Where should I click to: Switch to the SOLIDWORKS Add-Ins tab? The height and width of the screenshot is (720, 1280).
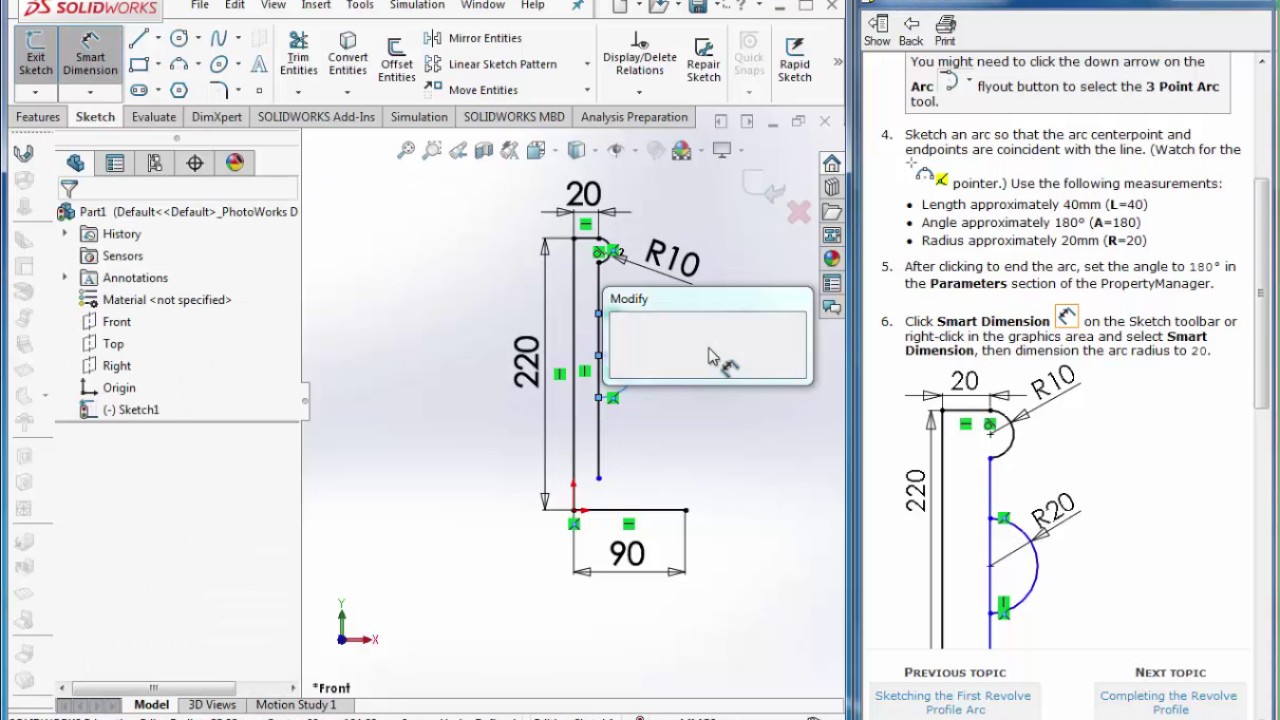[x=316, y=117]
